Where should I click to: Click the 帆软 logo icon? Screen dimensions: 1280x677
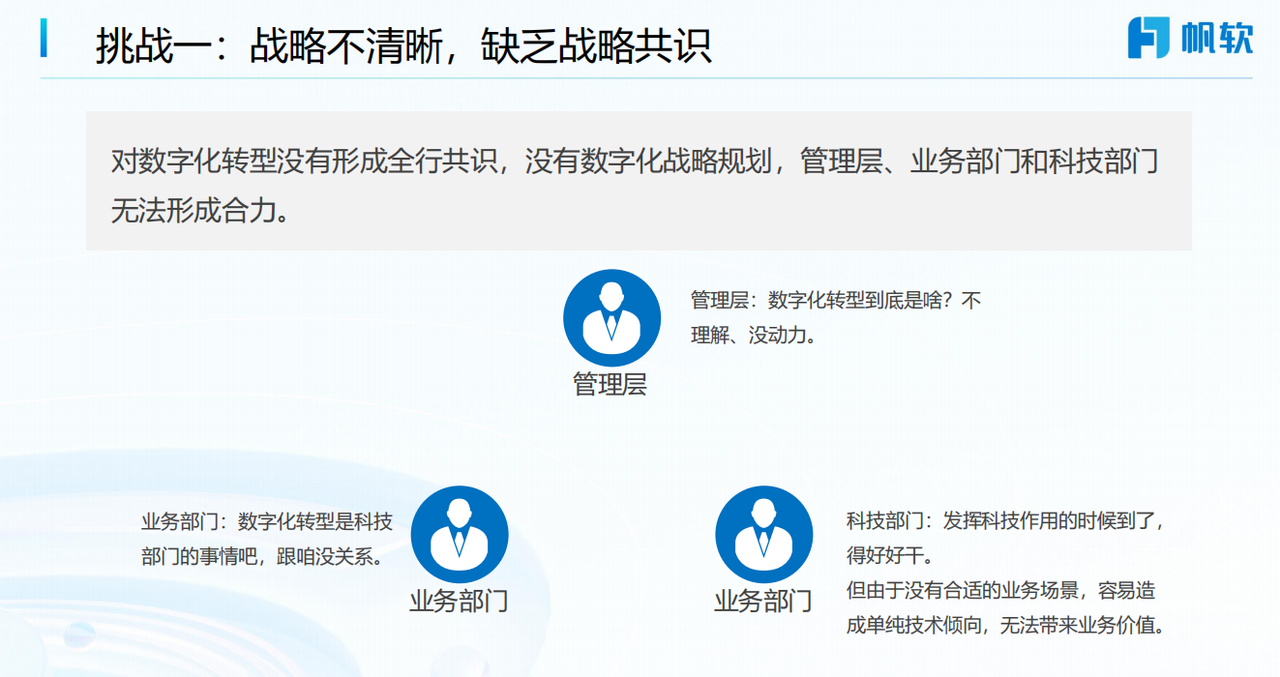[x=1149, y=37]
